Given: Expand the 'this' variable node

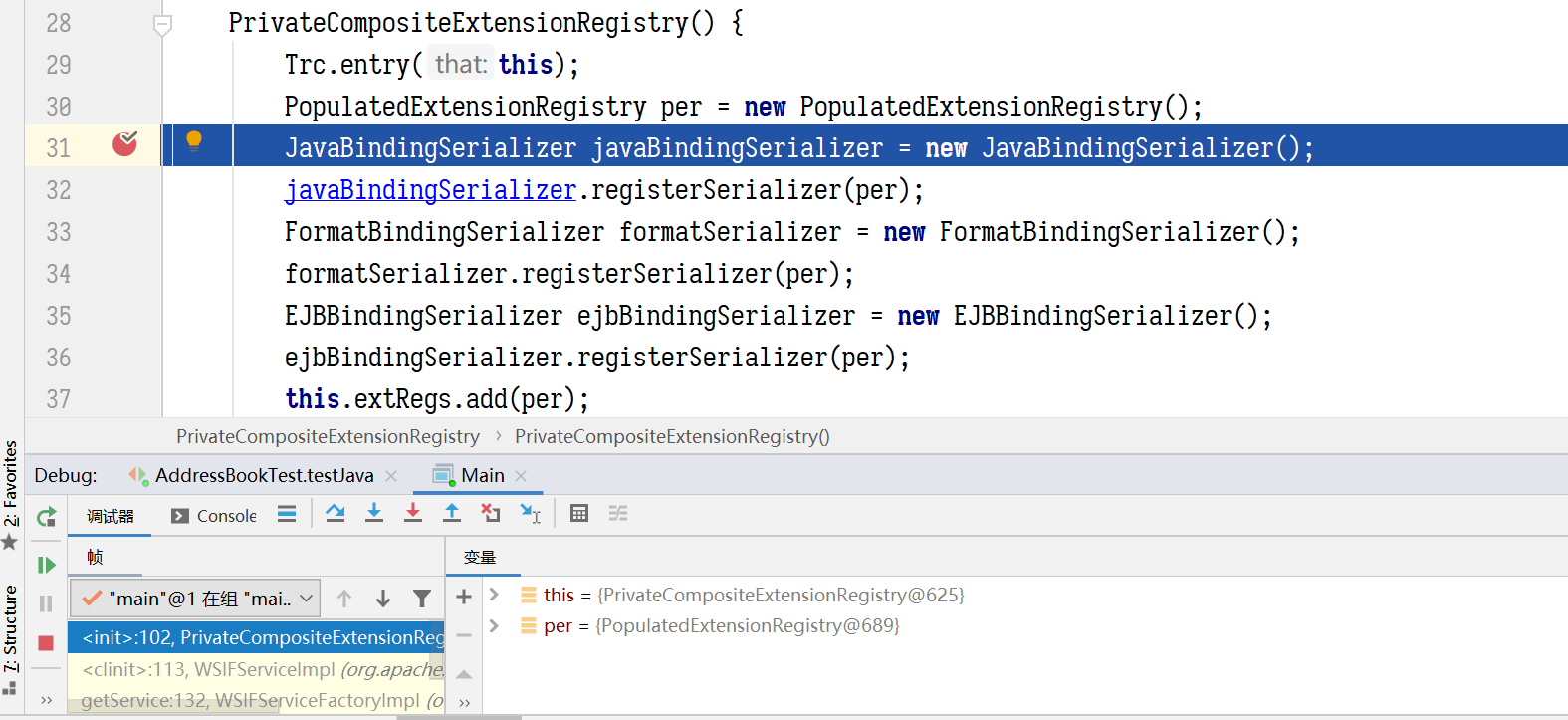Looking at the screenshot, I should pos(494,595).
